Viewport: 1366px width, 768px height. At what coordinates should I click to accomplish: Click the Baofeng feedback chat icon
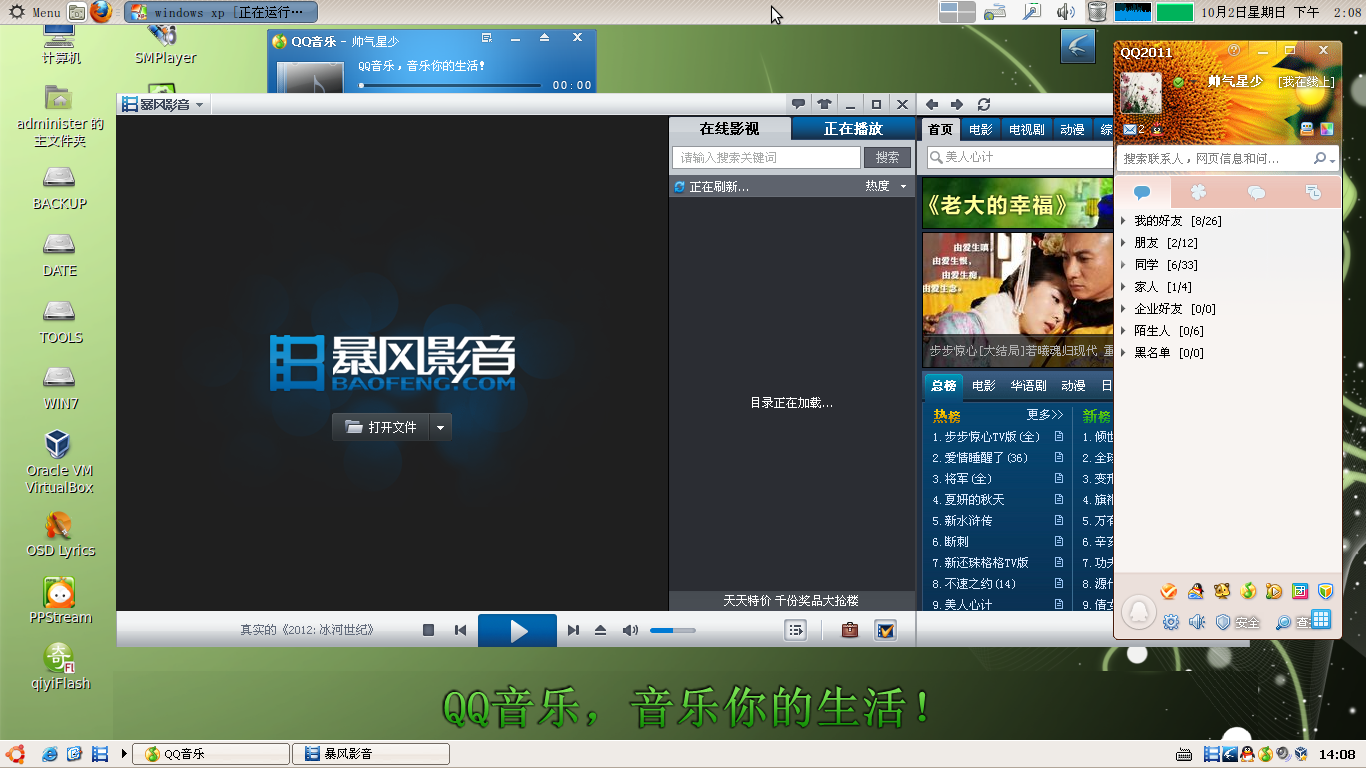coord(798,104)
